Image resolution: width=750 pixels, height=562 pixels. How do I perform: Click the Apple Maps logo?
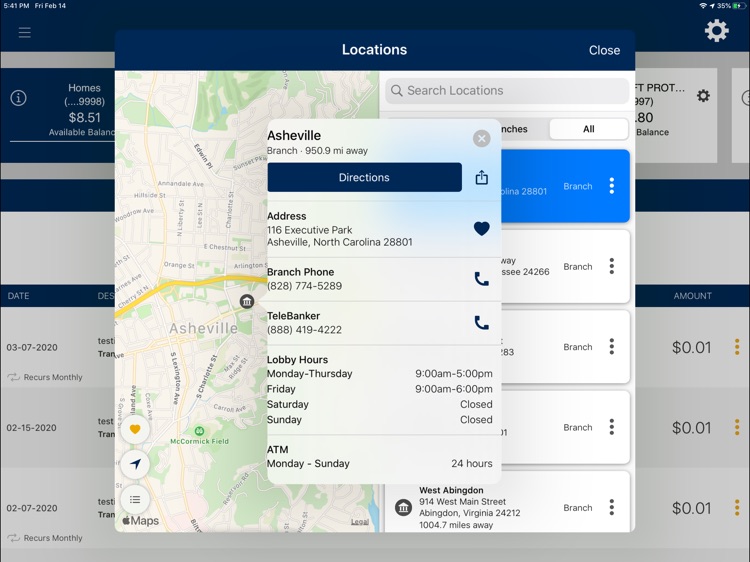point(140,521)
